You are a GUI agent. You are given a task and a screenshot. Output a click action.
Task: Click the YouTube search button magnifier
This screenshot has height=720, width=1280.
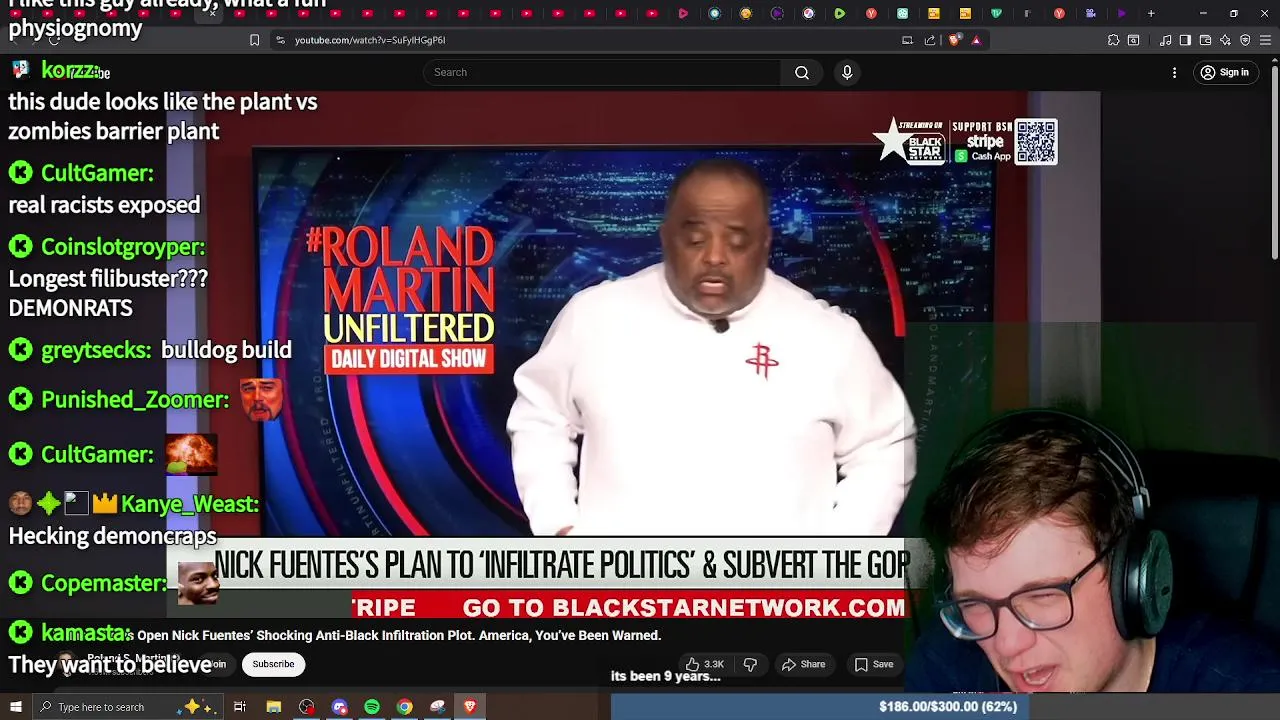(802, 72)
